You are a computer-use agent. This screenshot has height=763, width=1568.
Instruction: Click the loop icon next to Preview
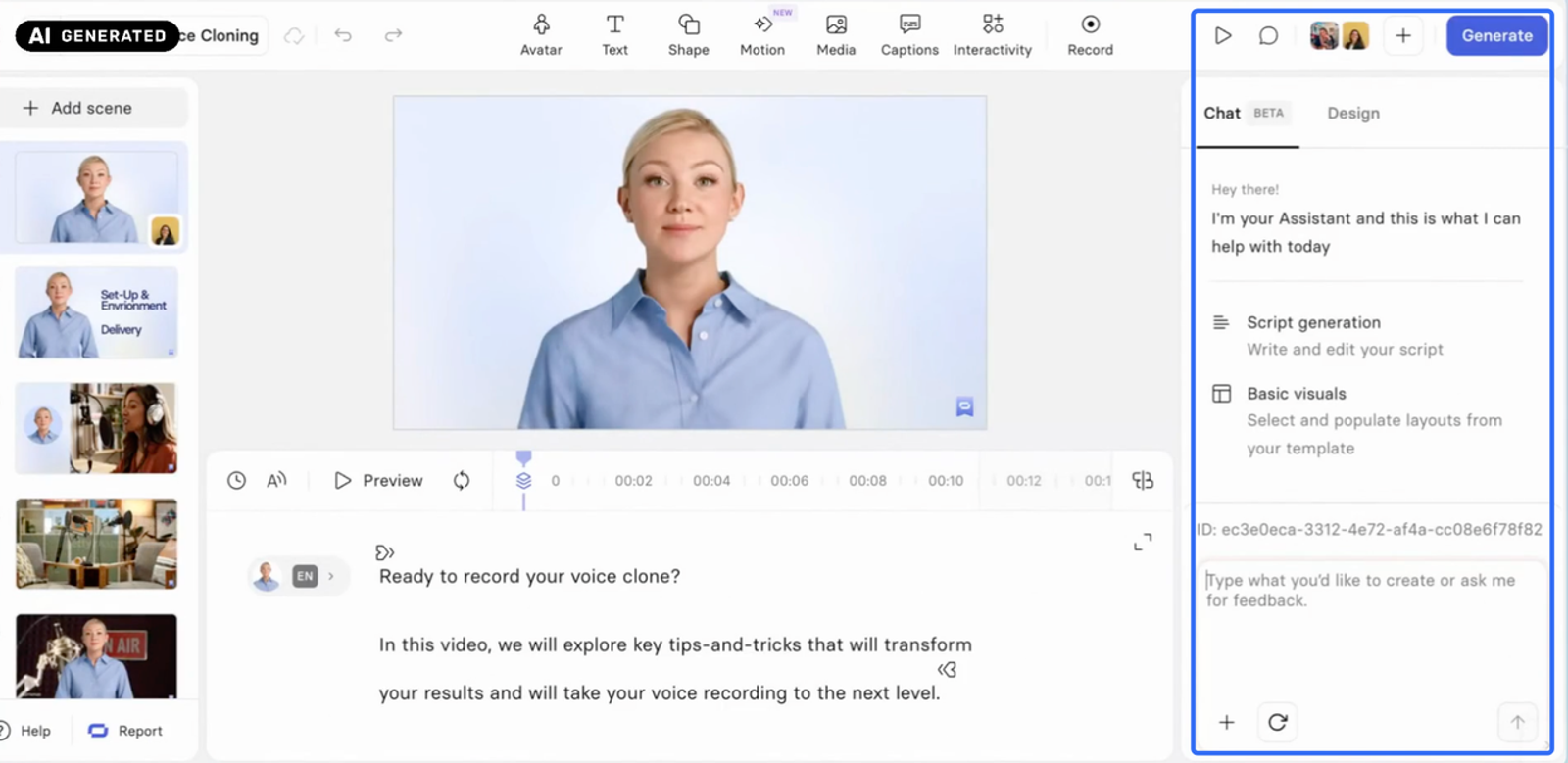[x=462, y=480]
